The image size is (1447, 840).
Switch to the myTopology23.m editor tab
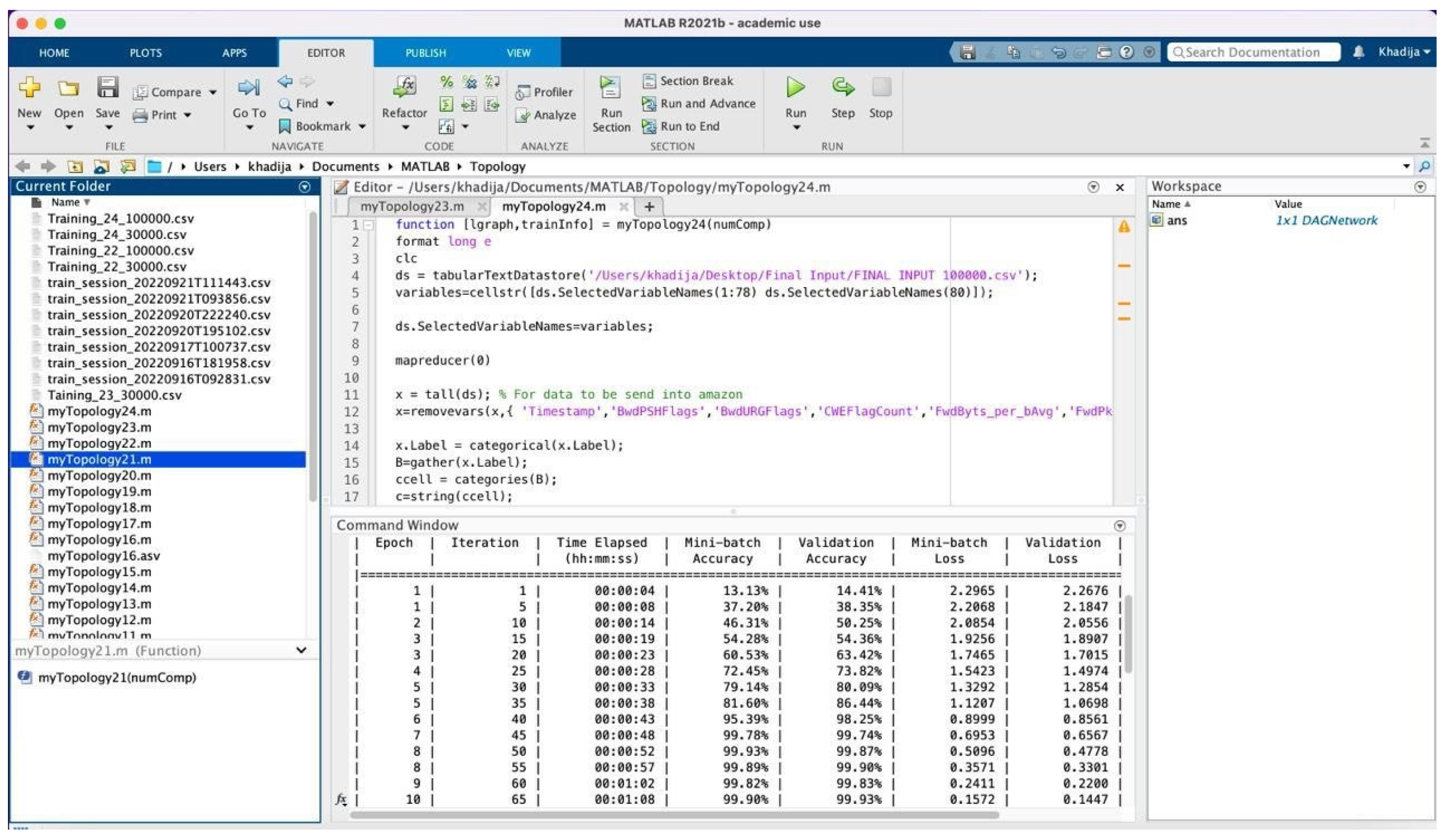(x=412, y=206)
